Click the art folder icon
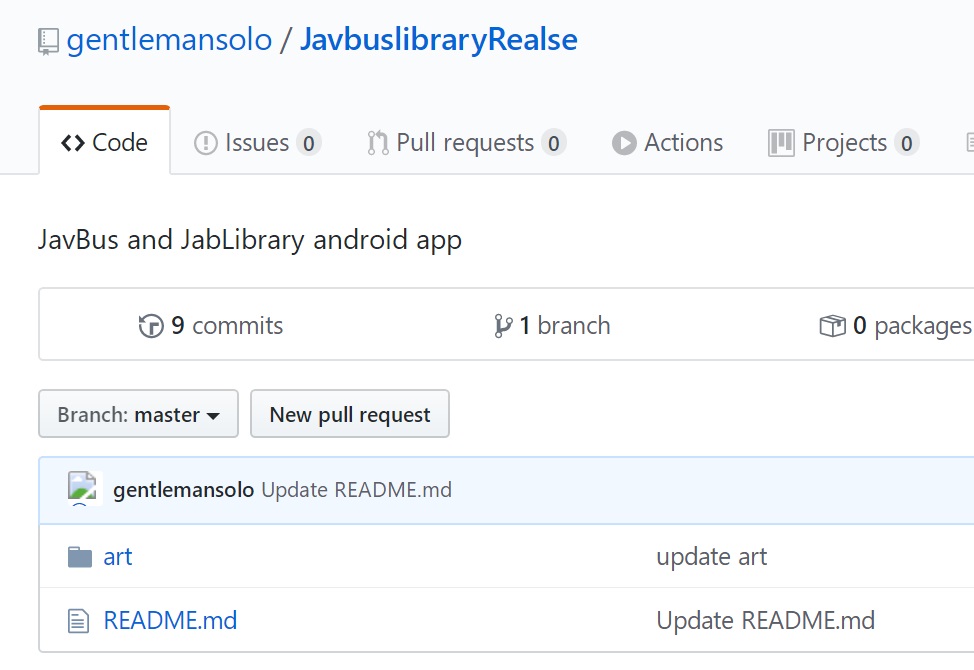Screen dimensions: 974x670 coord(80,557)
